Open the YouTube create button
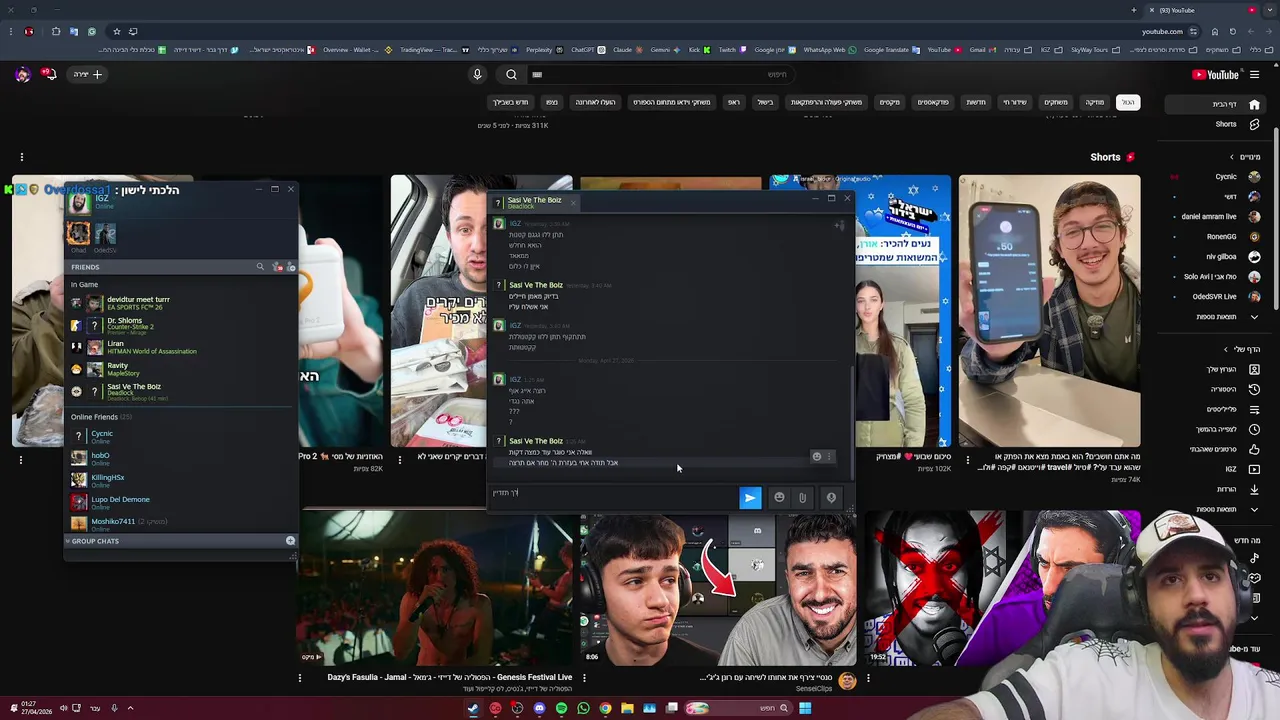1280x720 pixels. point(88,74)
